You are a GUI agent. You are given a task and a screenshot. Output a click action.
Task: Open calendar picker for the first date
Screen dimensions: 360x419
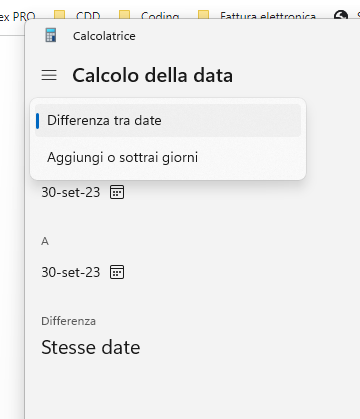click(x=117, y=192)
